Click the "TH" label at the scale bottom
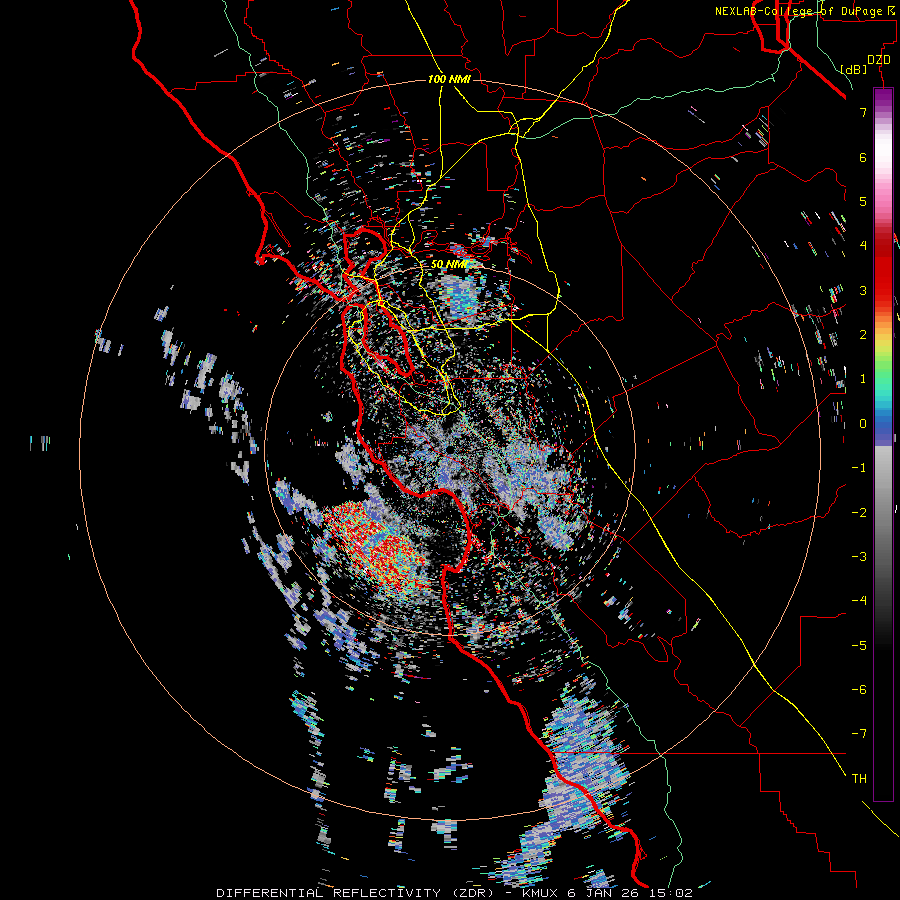Image resolution: width=900 pixels, height=900 pixels. coord(859,779)
